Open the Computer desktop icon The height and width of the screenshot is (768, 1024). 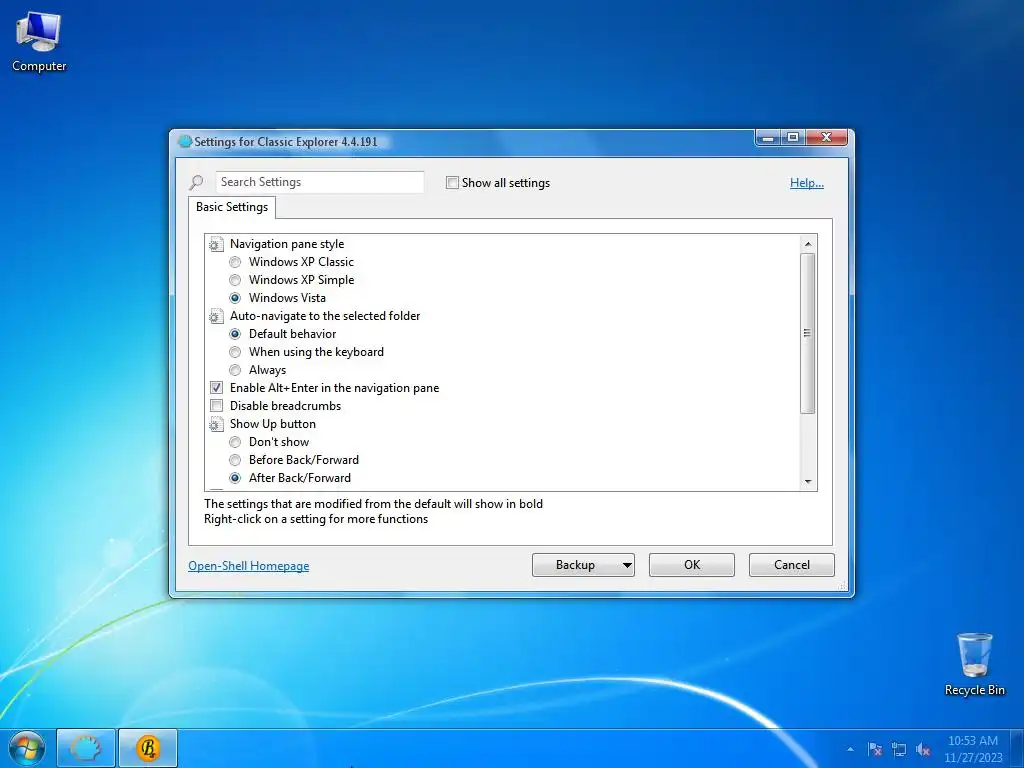tap(39, 42)
